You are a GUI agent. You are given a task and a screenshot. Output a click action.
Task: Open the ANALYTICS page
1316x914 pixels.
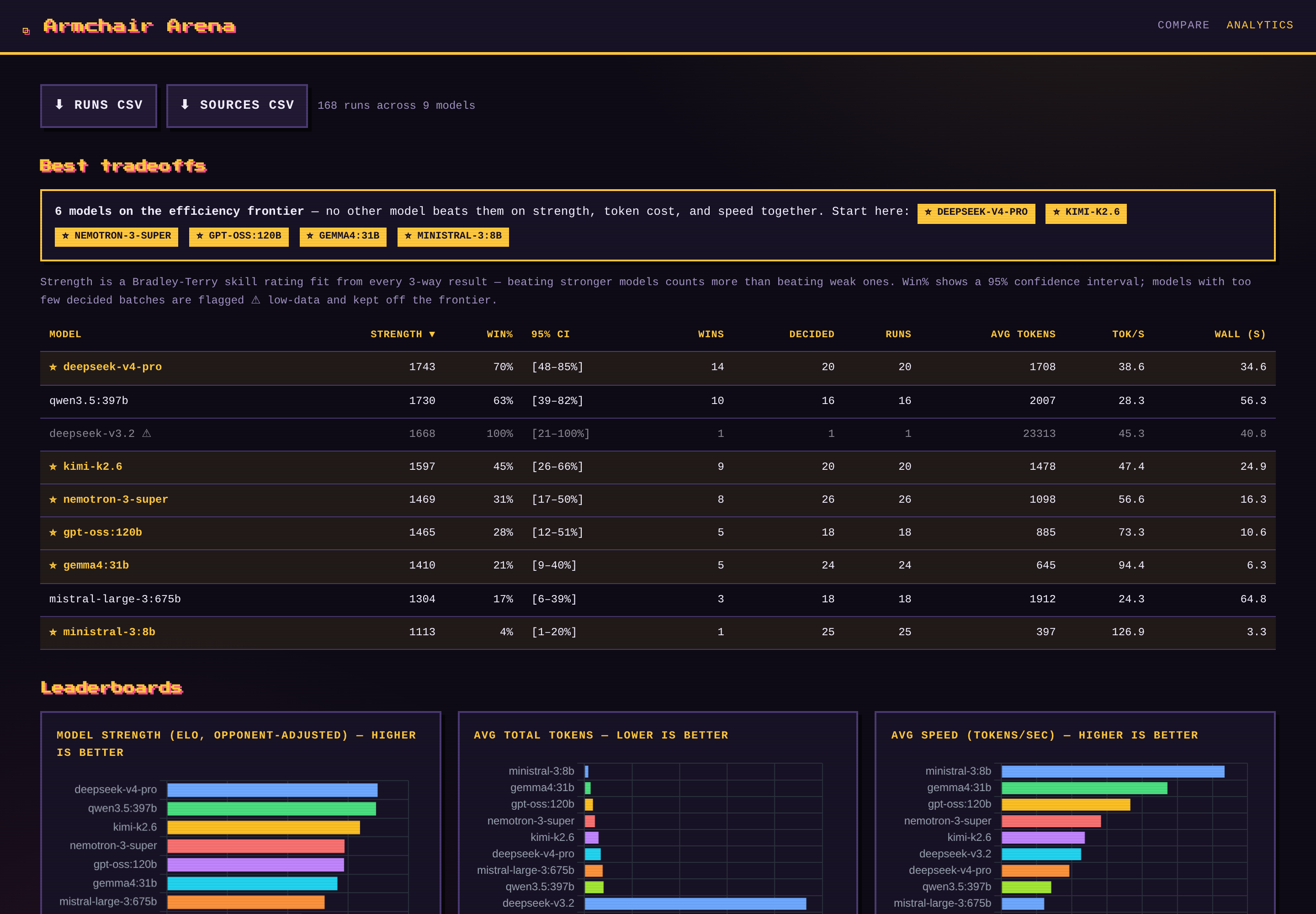(x=1259, y=25)
